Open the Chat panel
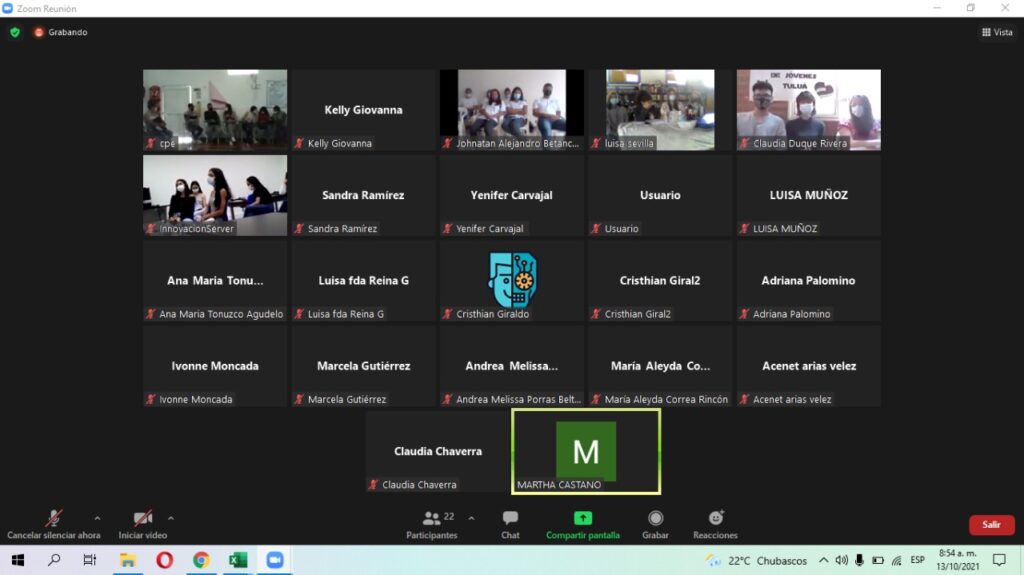The height and width of the screenshot is (575, 1024). [x=510, y=523]
